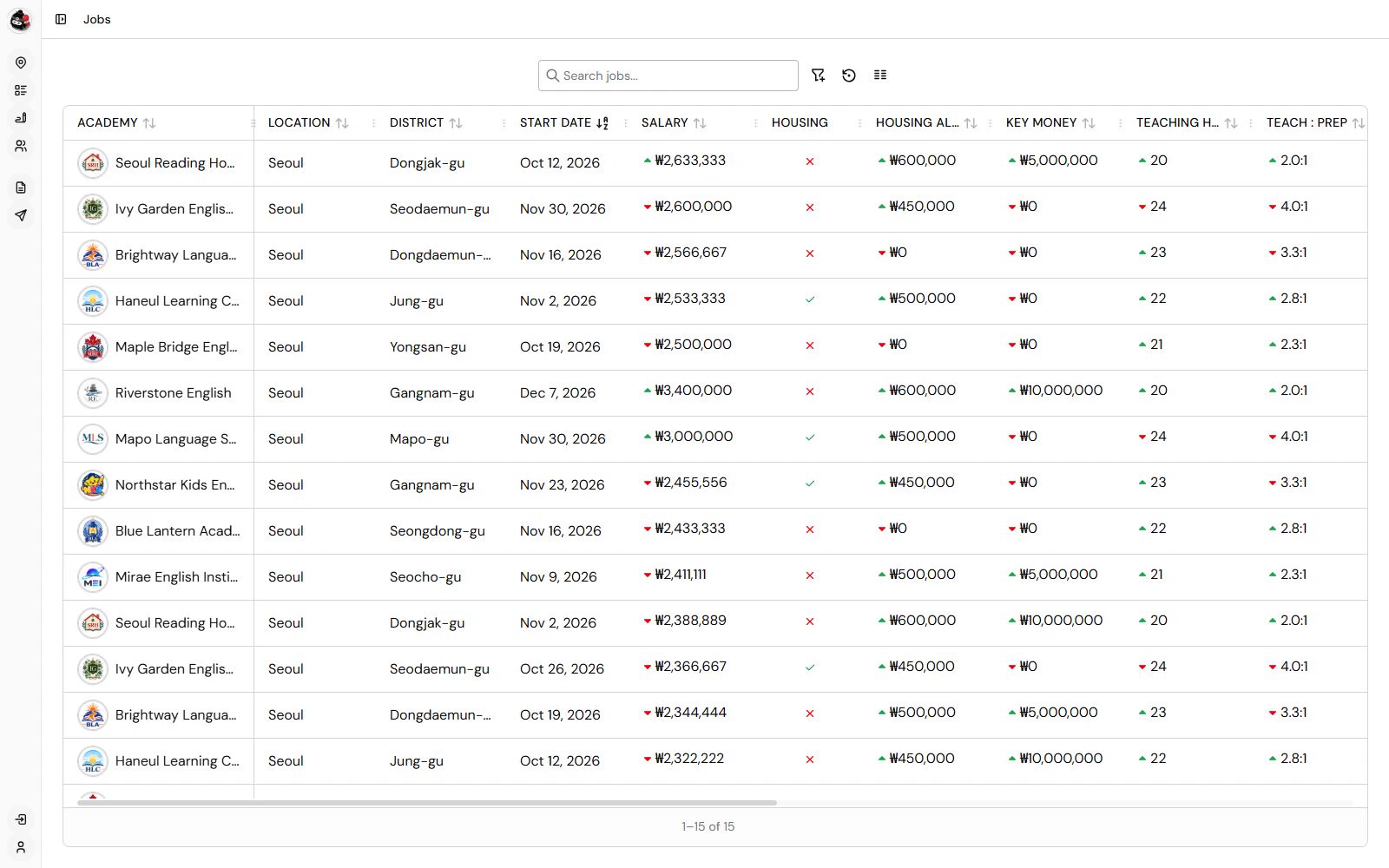Open the checklist icon in sidebar
The height and width of the screenshot is (868, 1389).
pyautogui.click(x=21, y=90)
